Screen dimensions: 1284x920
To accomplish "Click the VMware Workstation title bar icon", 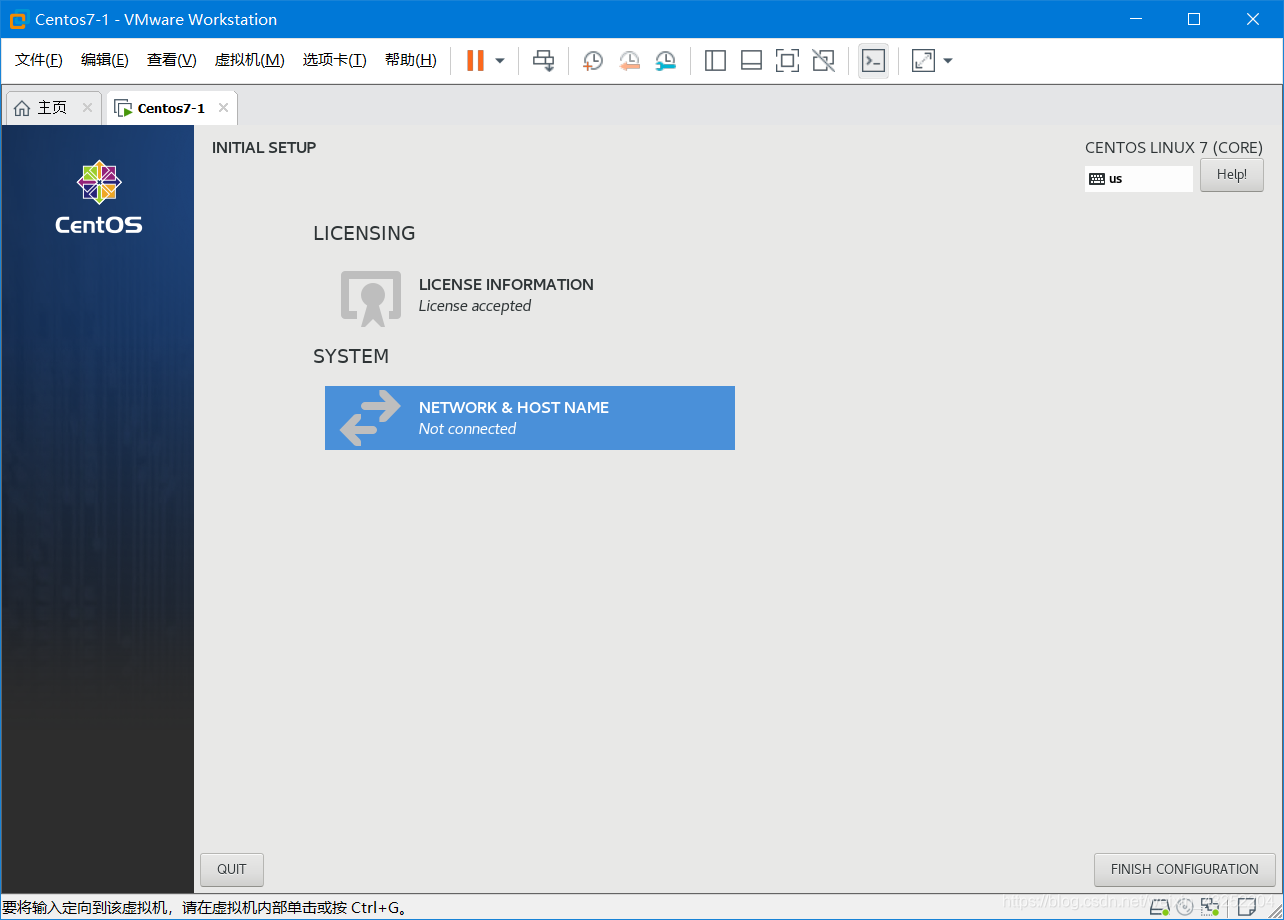I will 18,20.
